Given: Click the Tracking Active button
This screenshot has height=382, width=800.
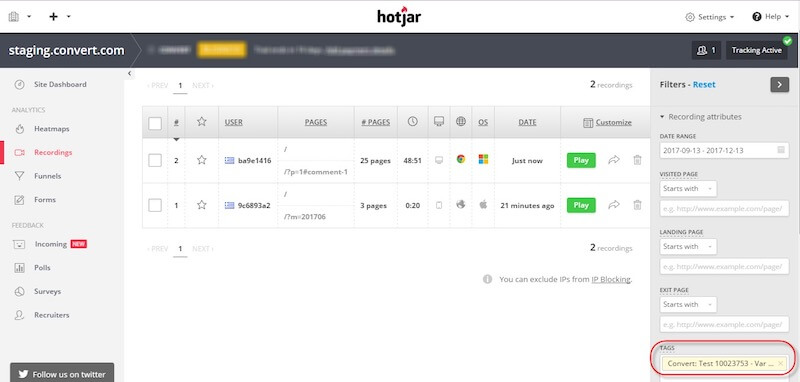Looking at the screenshot, I should pos(757,50).
